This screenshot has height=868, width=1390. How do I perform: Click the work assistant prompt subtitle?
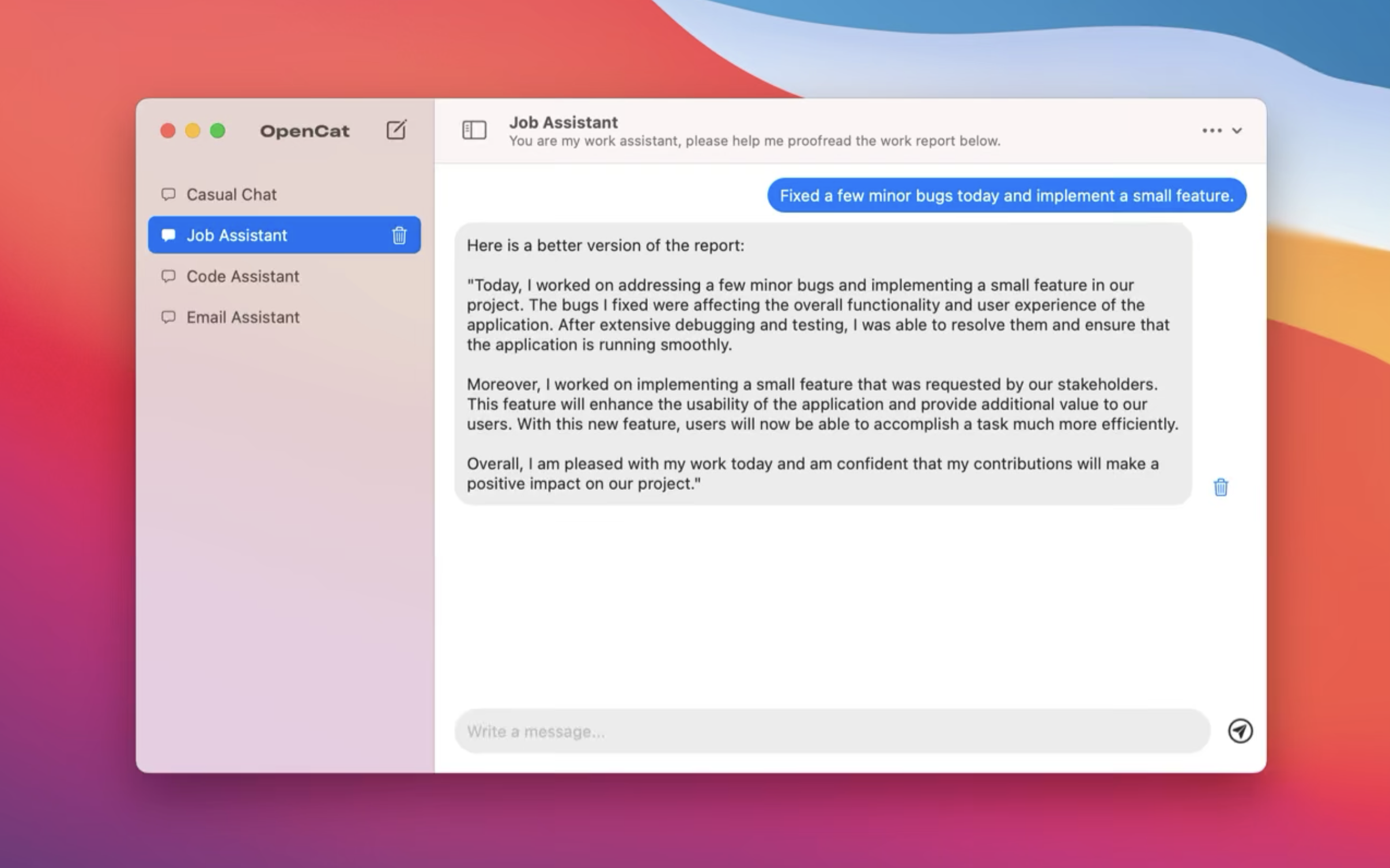(x=754, y=141)
